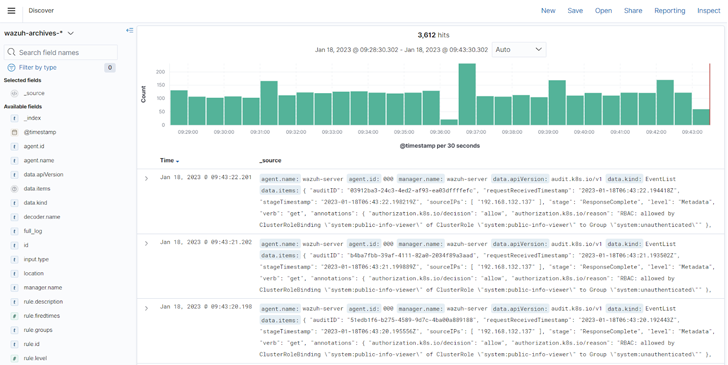Expand the 09:43:20.198 log entry

coord(146,308)
